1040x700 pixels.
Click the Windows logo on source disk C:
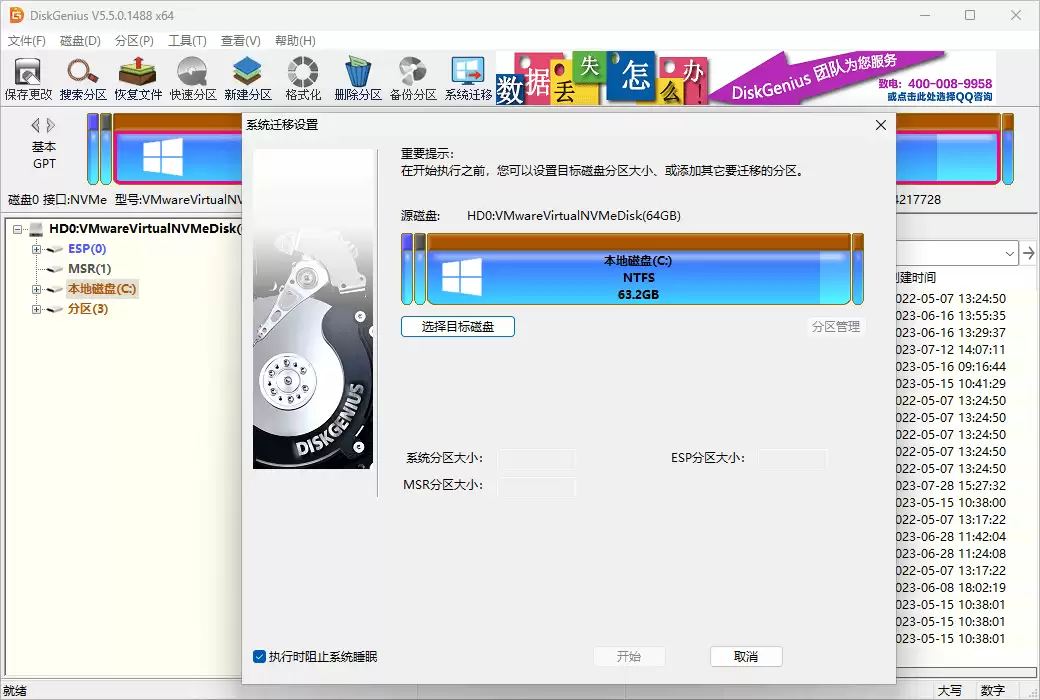point(462,277)
